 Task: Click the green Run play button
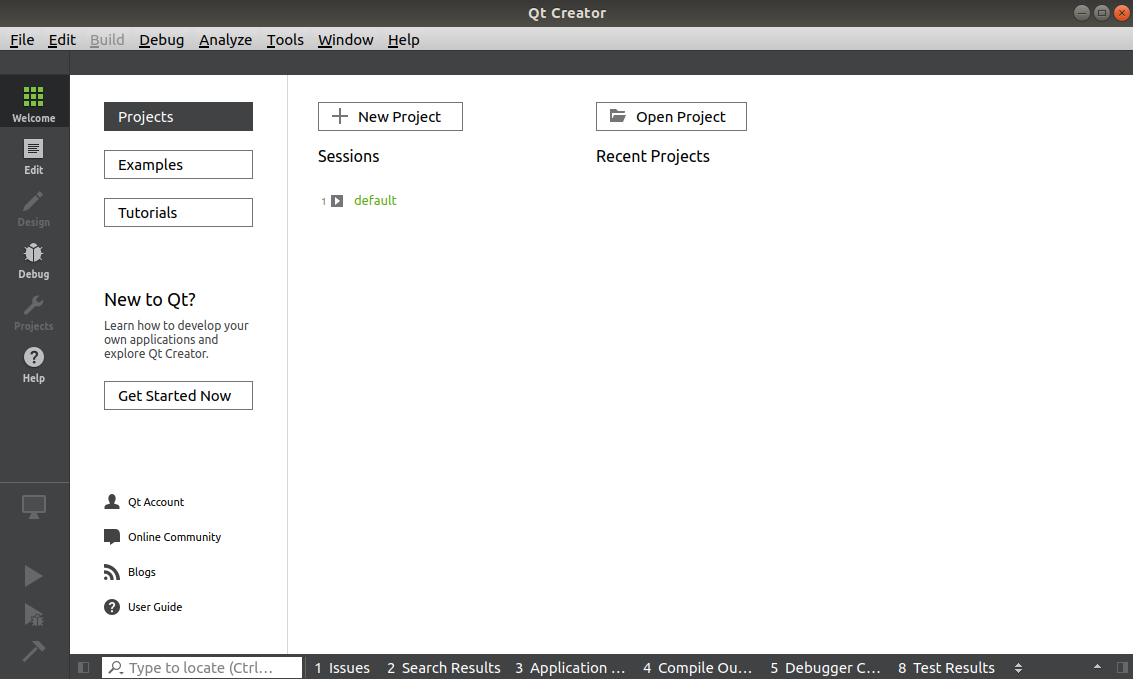pyautogui.click(x=33, y=576)
